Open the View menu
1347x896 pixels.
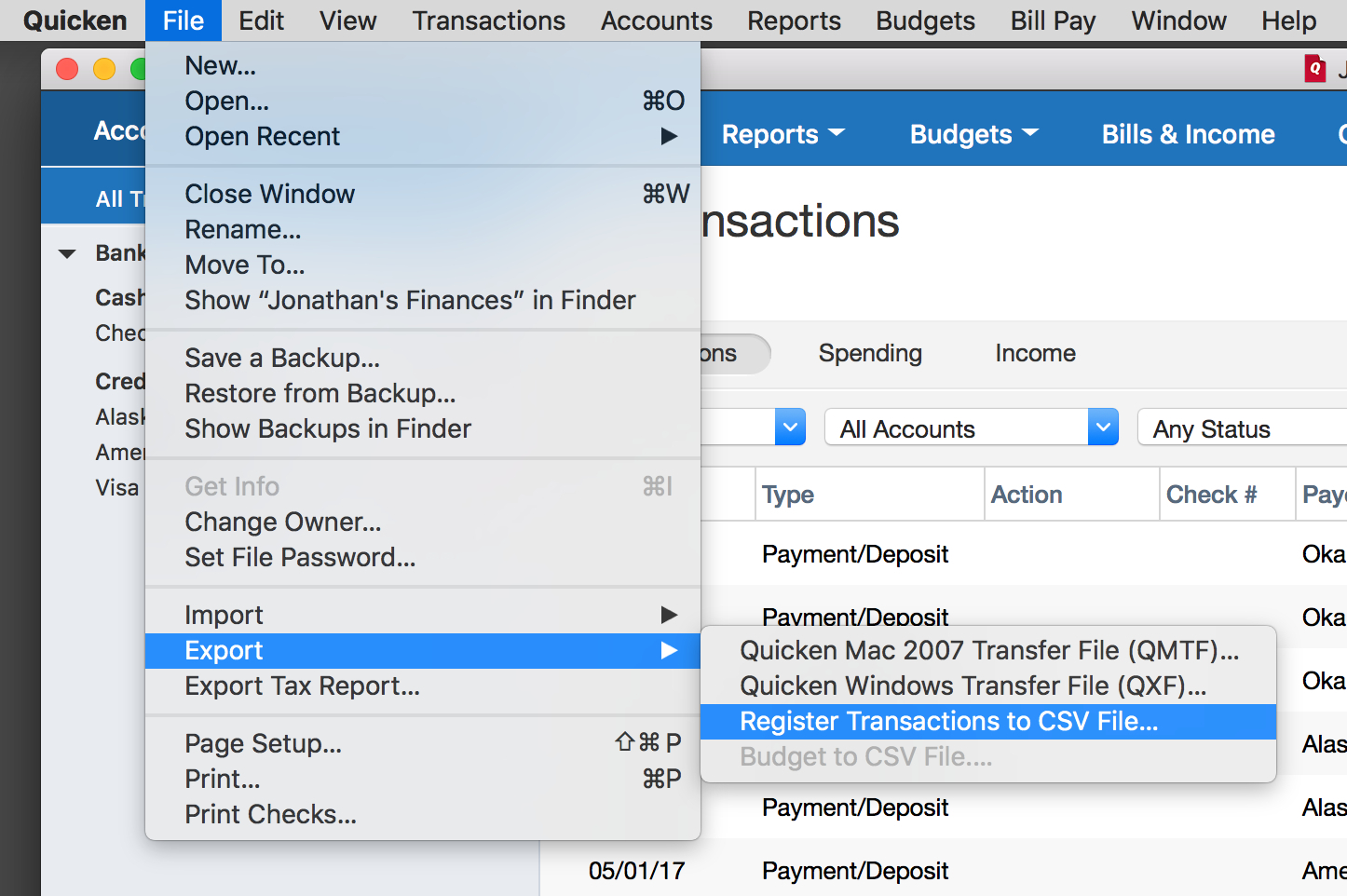(x=348, y=20)
